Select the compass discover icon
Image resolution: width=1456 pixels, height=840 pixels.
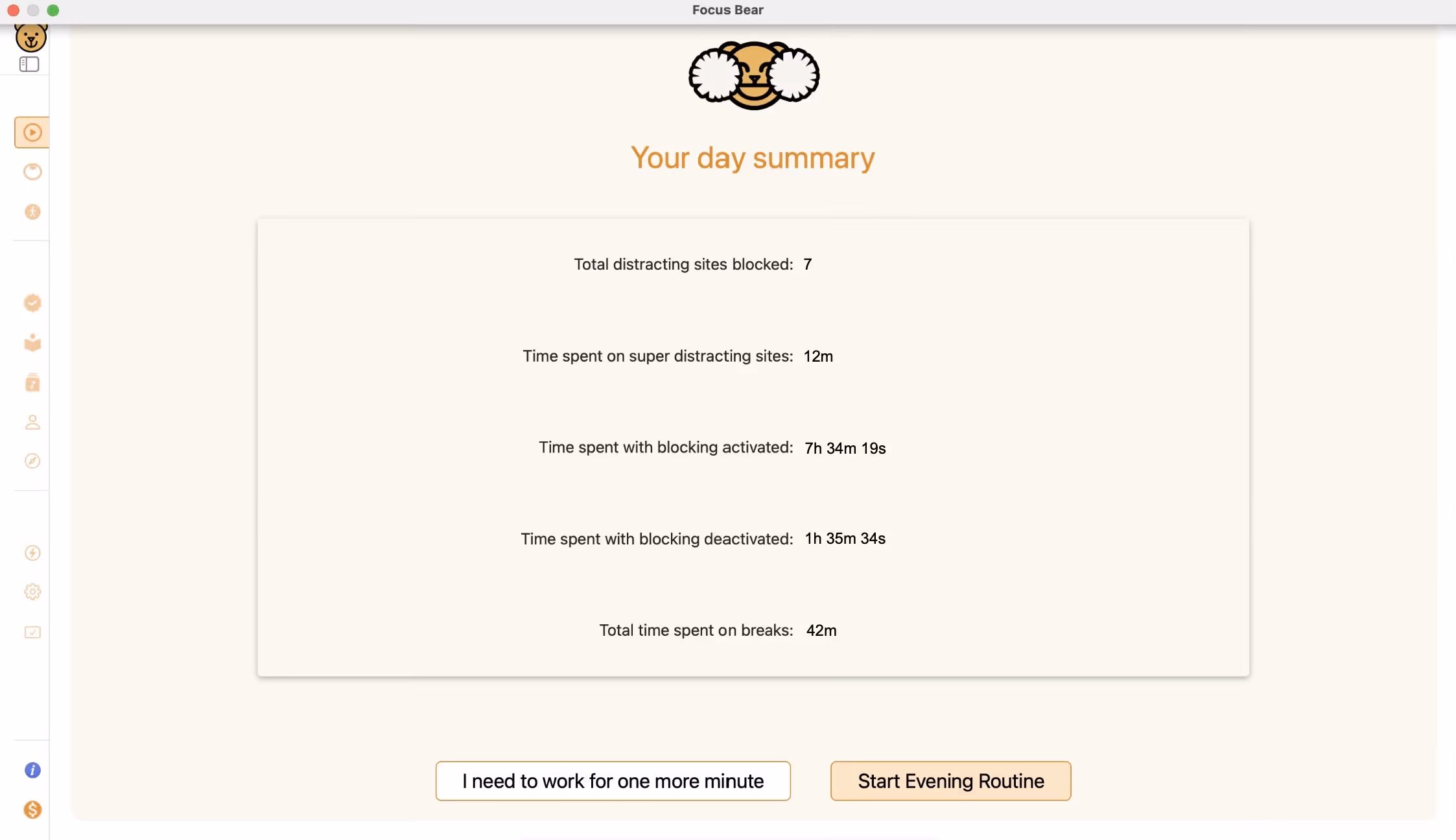coord(32,461)
